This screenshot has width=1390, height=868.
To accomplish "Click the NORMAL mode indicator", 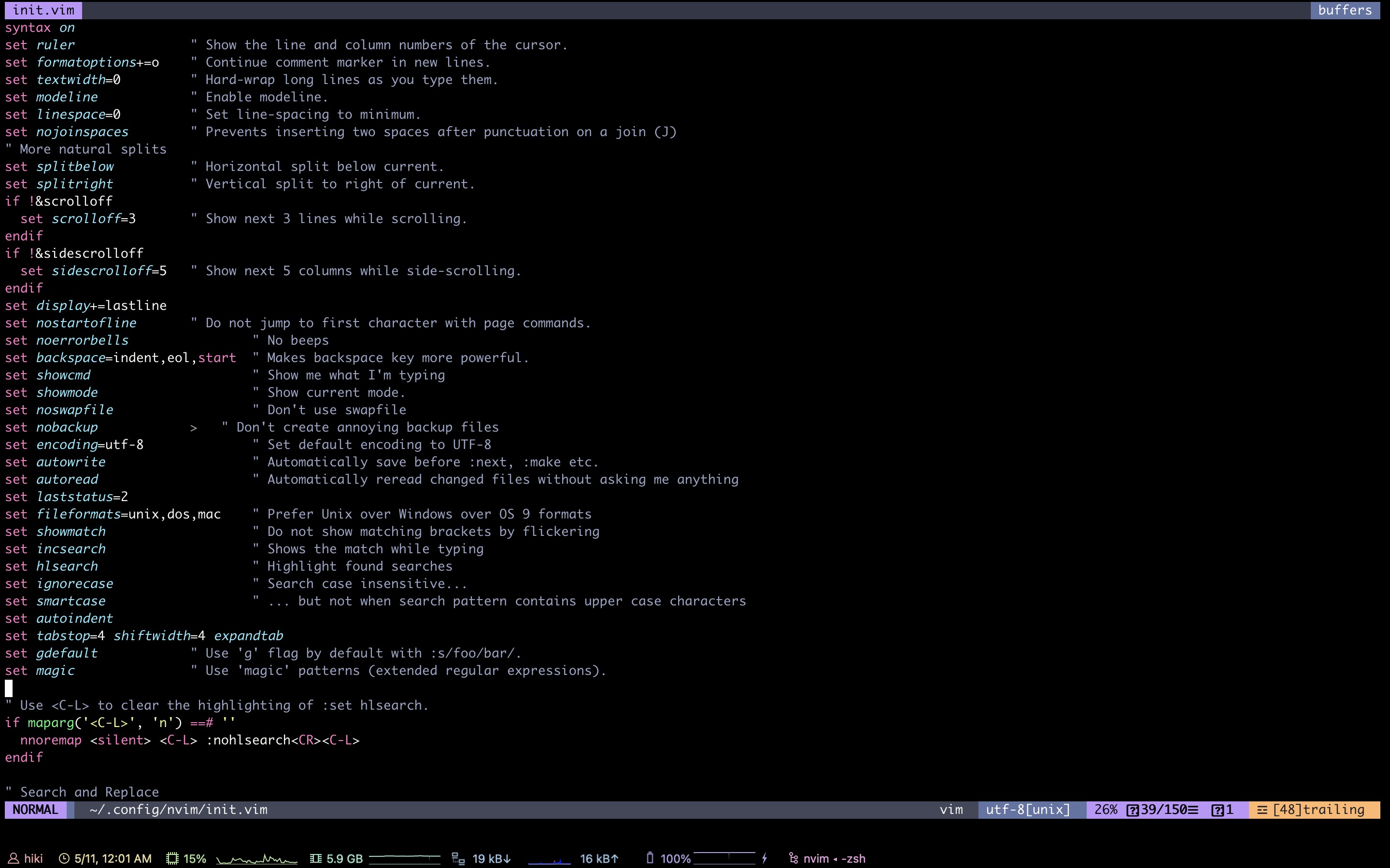I will 36,810.
